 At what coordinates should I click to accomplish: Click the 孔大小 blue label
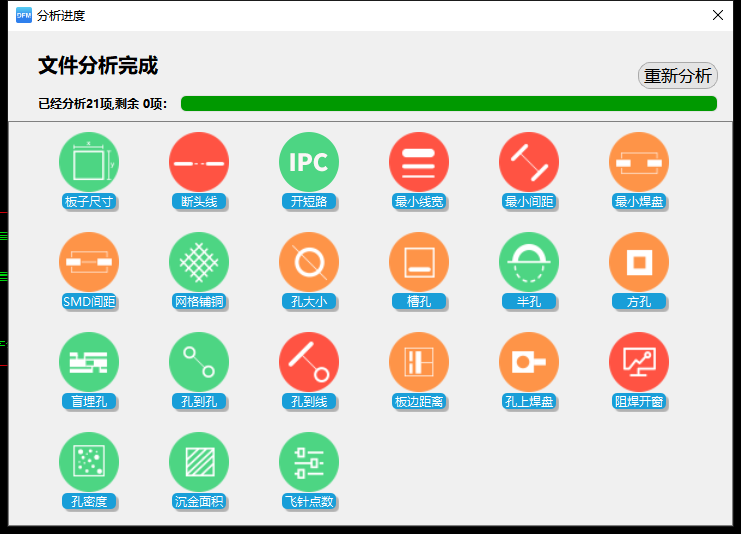pyautogui.click(x=309, y=301)
